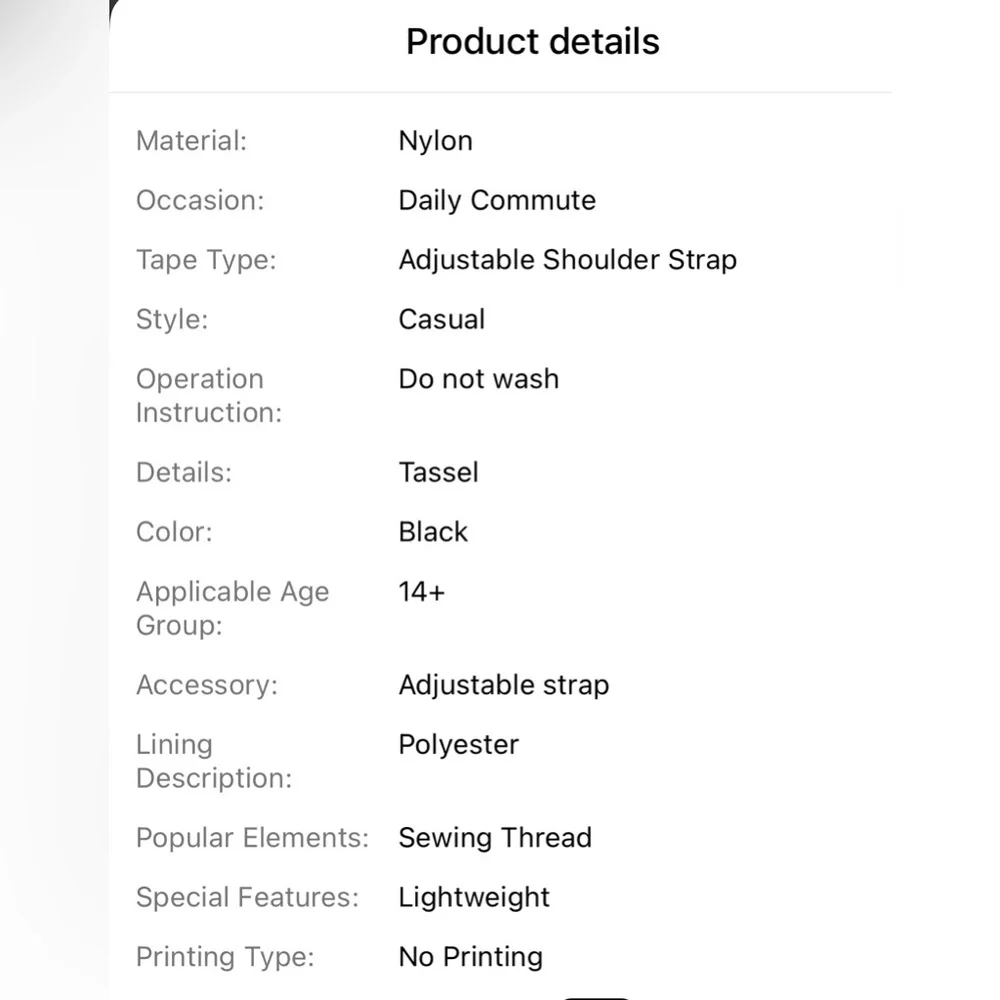This screenshot has height=1000, width=1000.
Task: Tap the Product details heading
Action: (x=532, y=42)
